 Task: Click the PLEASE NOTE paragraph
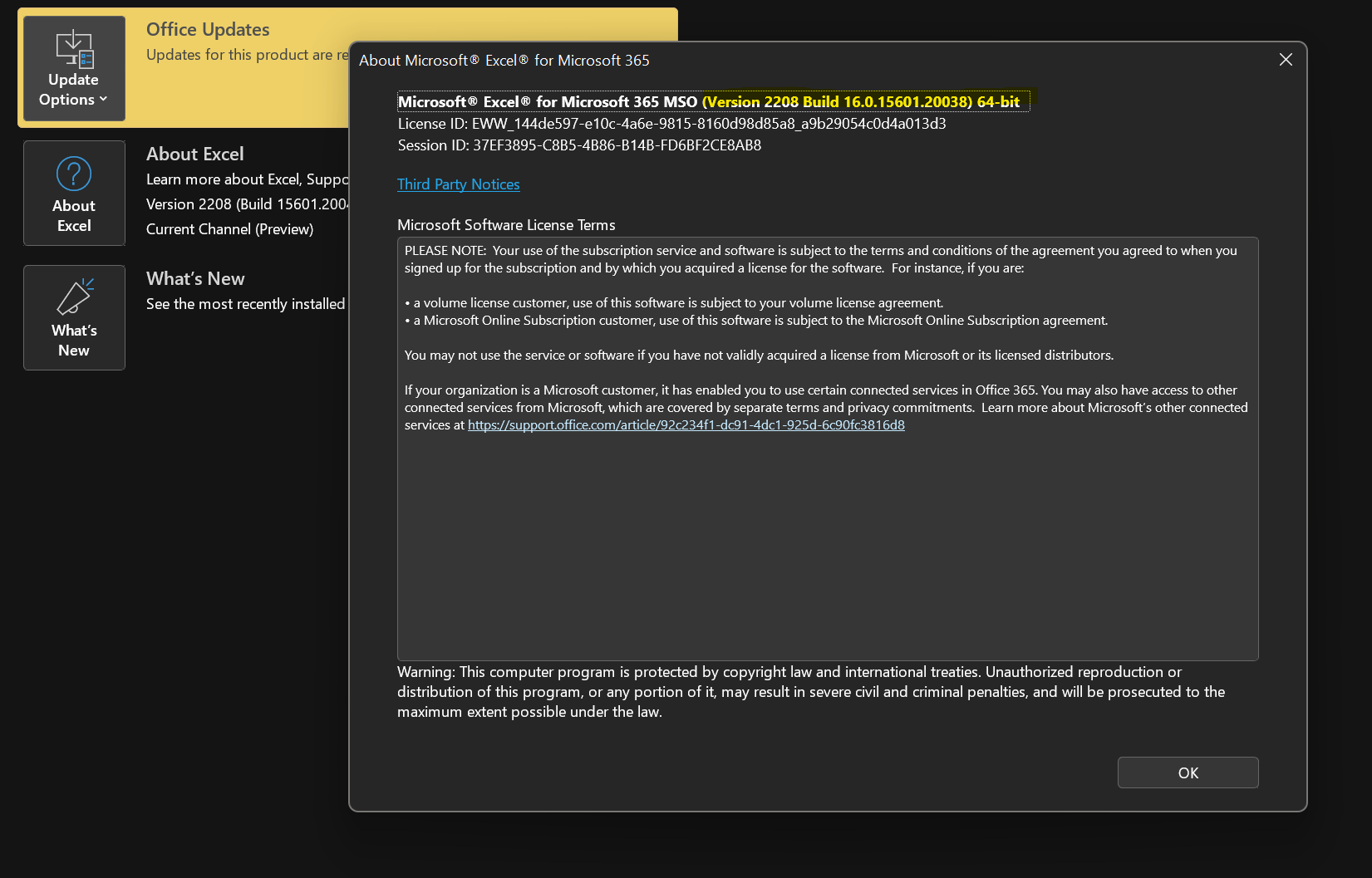821,259
